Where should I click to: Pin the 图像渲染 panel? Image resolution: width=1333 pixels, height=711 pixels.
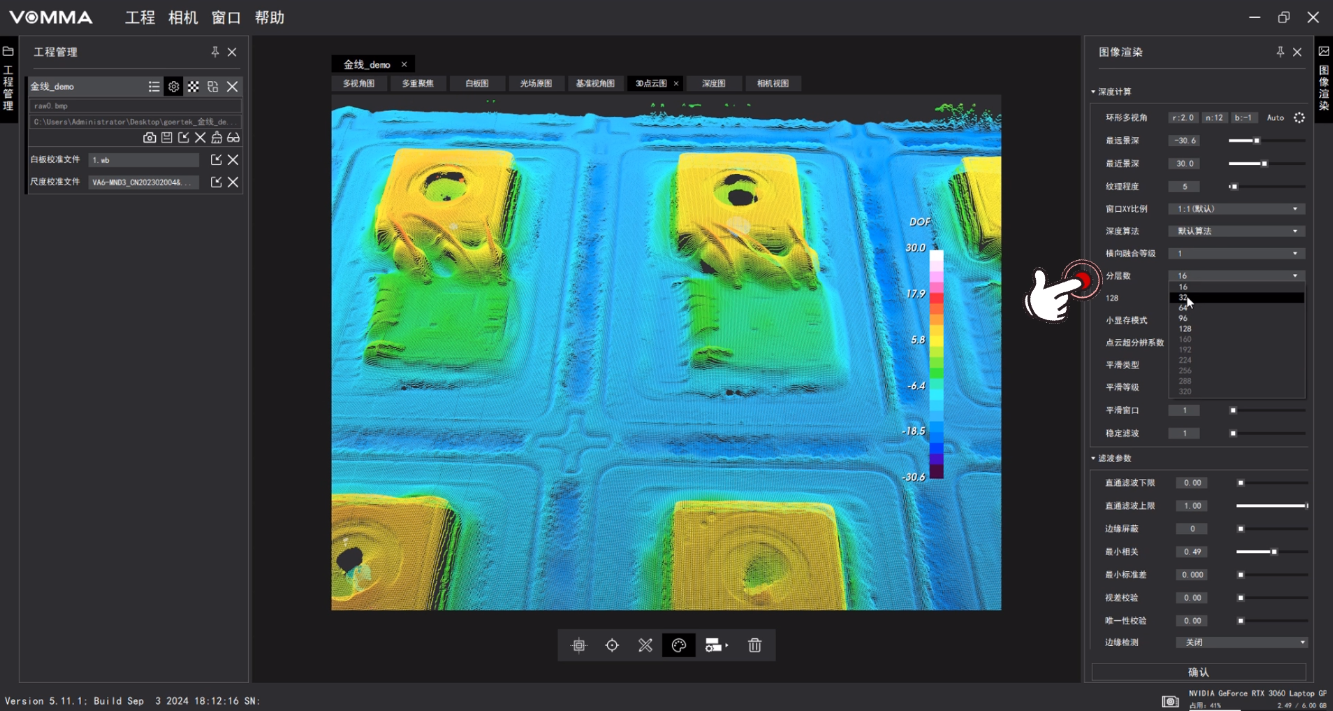[x=1280, y=52]
